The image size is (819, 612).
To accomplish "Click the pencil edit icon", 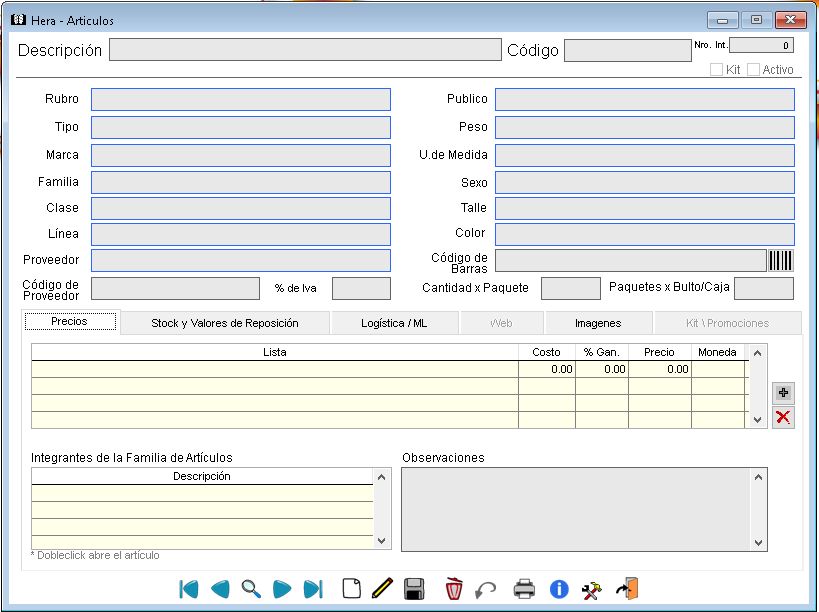I will click(381, 589).
